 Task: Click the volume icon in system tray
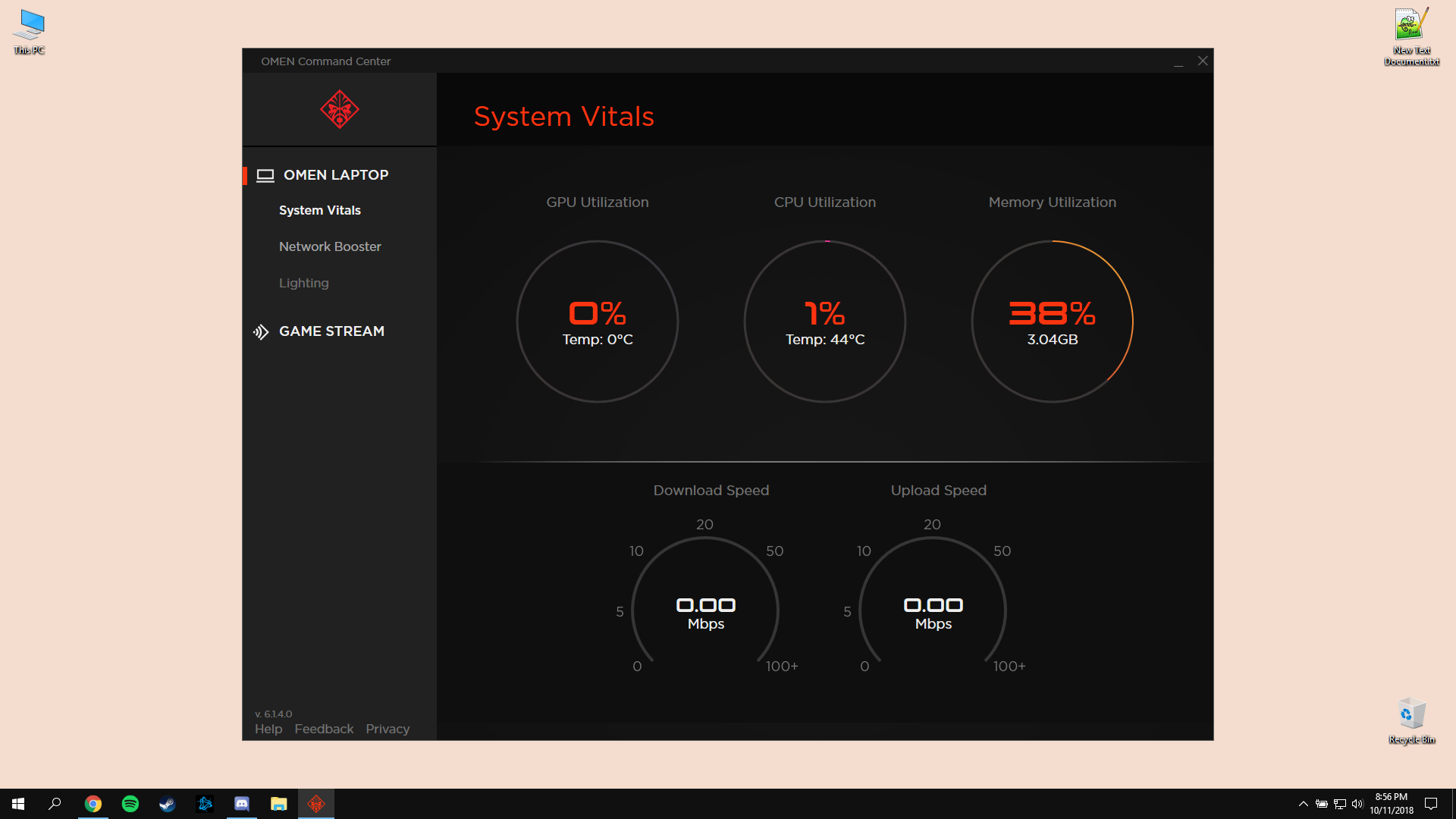tap(1357, 804)
